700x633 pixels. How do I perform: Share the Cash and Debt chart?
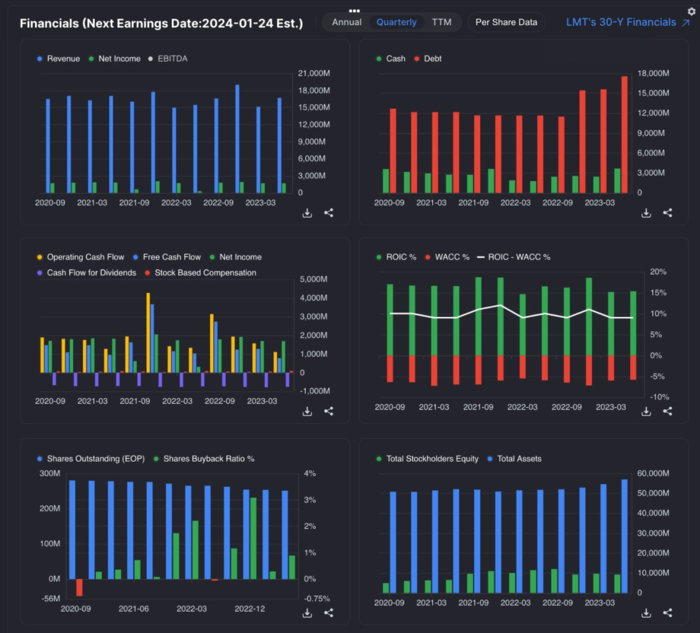coord(667,213)
